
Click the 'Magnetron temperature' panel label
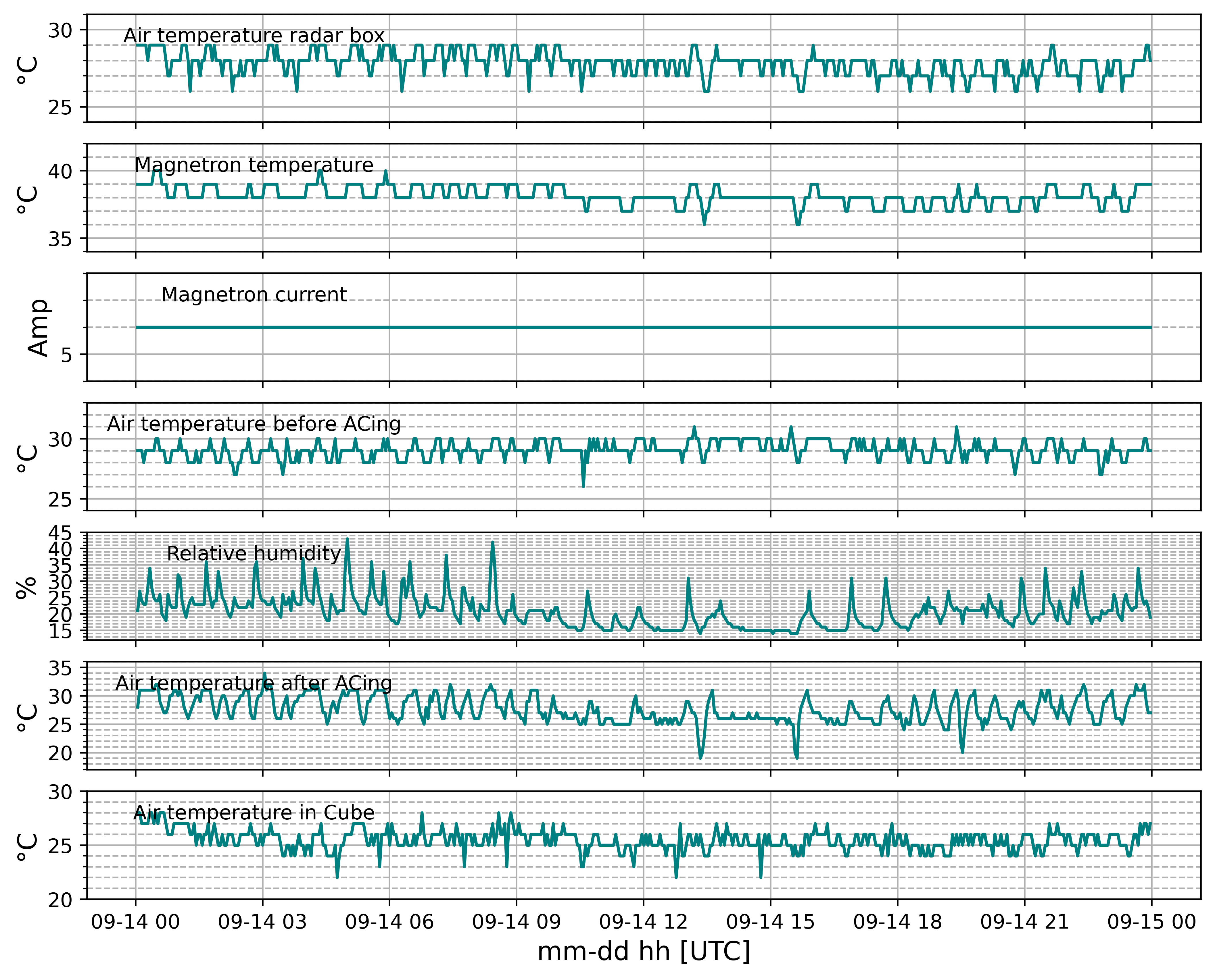[x=254, y=165]
